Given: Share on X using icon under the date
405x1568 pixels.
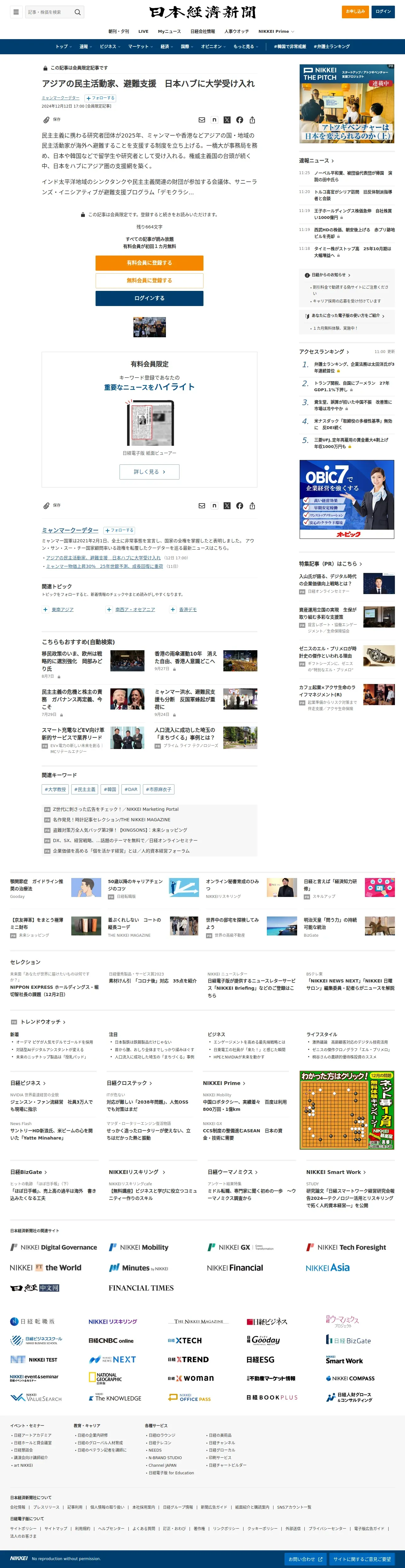Looking at the screenshot, I should pos(227,120).
